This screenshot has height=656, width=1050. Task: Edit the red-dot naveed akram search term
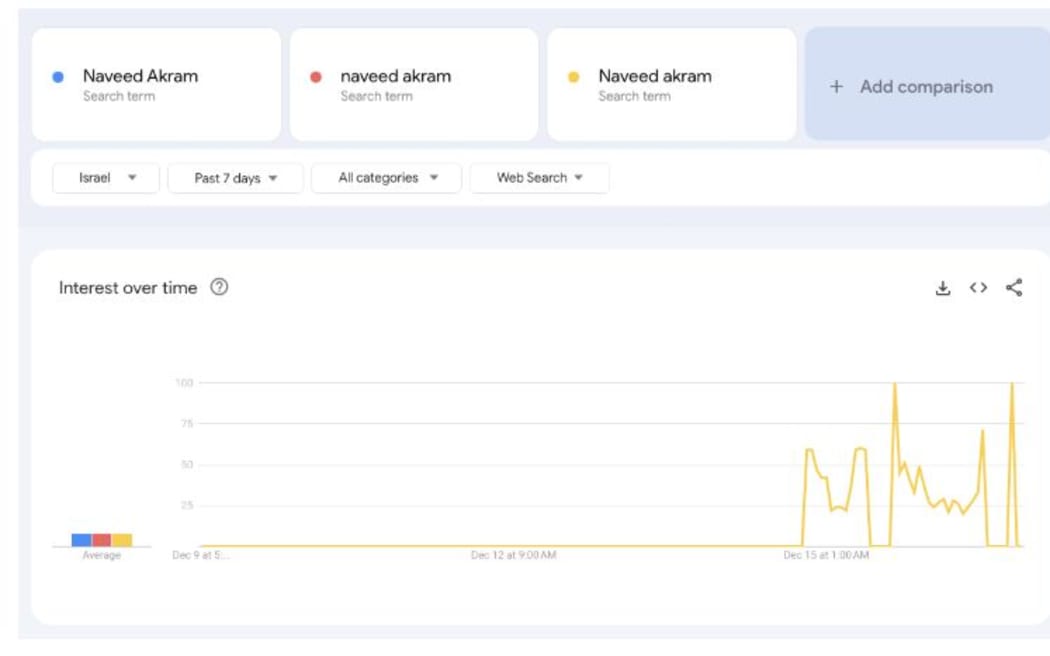pos(396,76)
